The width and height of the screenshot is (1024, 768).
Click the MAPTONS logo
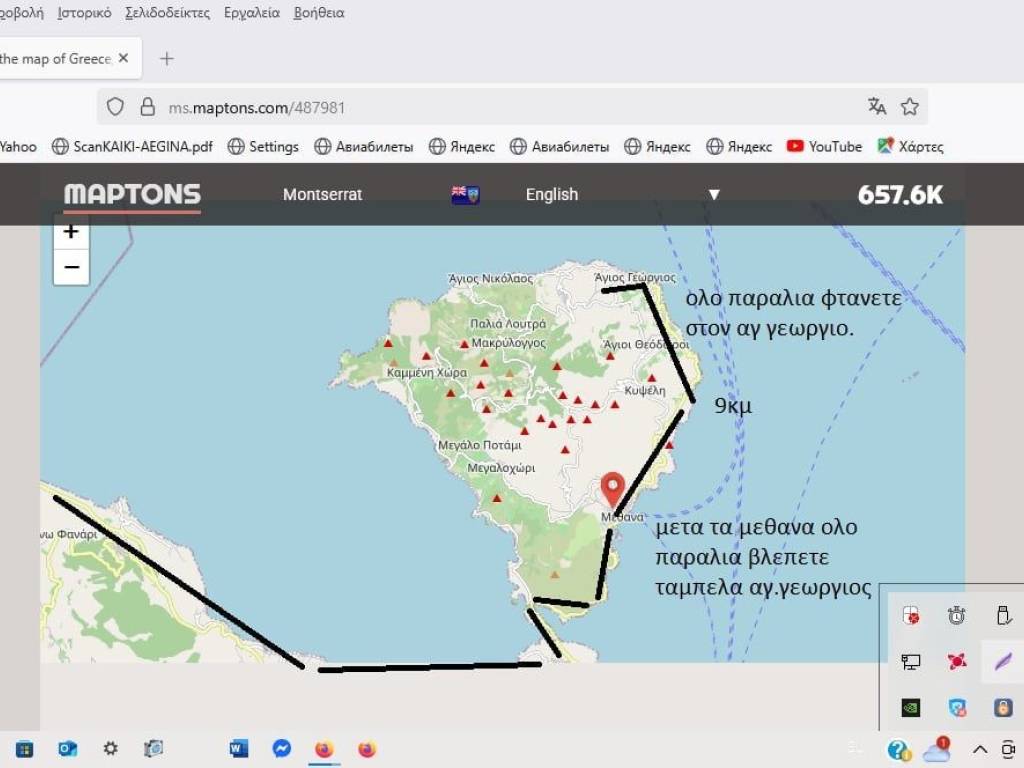pyautogui.click(x=132, y=195)
